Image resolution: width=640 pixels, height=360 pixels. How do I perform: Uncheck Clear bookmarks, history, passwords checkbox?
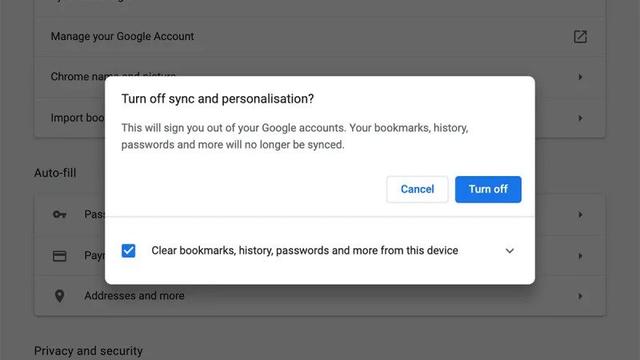tap(128, 250)
